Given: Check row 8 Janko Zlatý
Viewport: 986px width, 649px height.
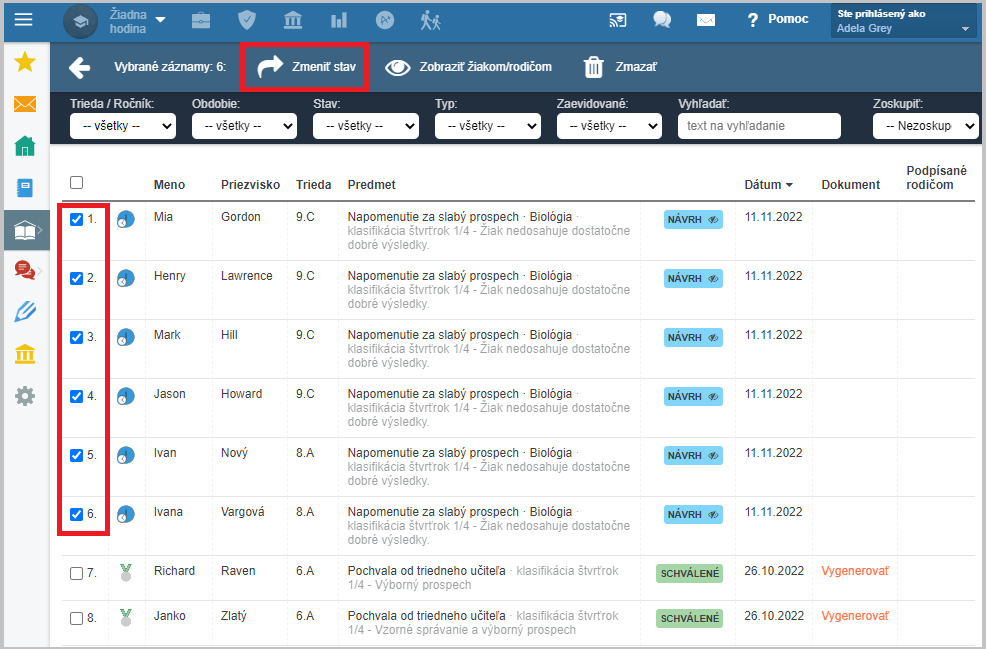Looking at the screenshot, I should (x=77, y=619).
